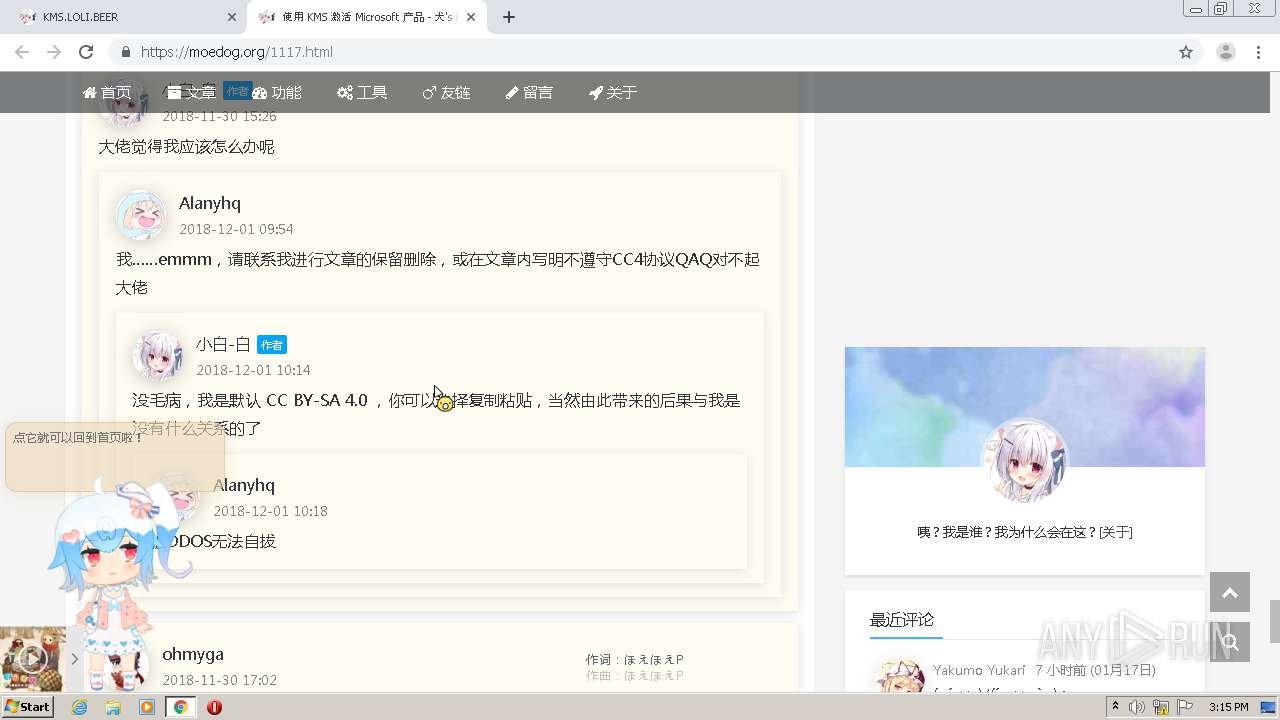Viewport: 1280px width, 720px height.
Task: Restore down the browser window
Action: pos(1221,8)
